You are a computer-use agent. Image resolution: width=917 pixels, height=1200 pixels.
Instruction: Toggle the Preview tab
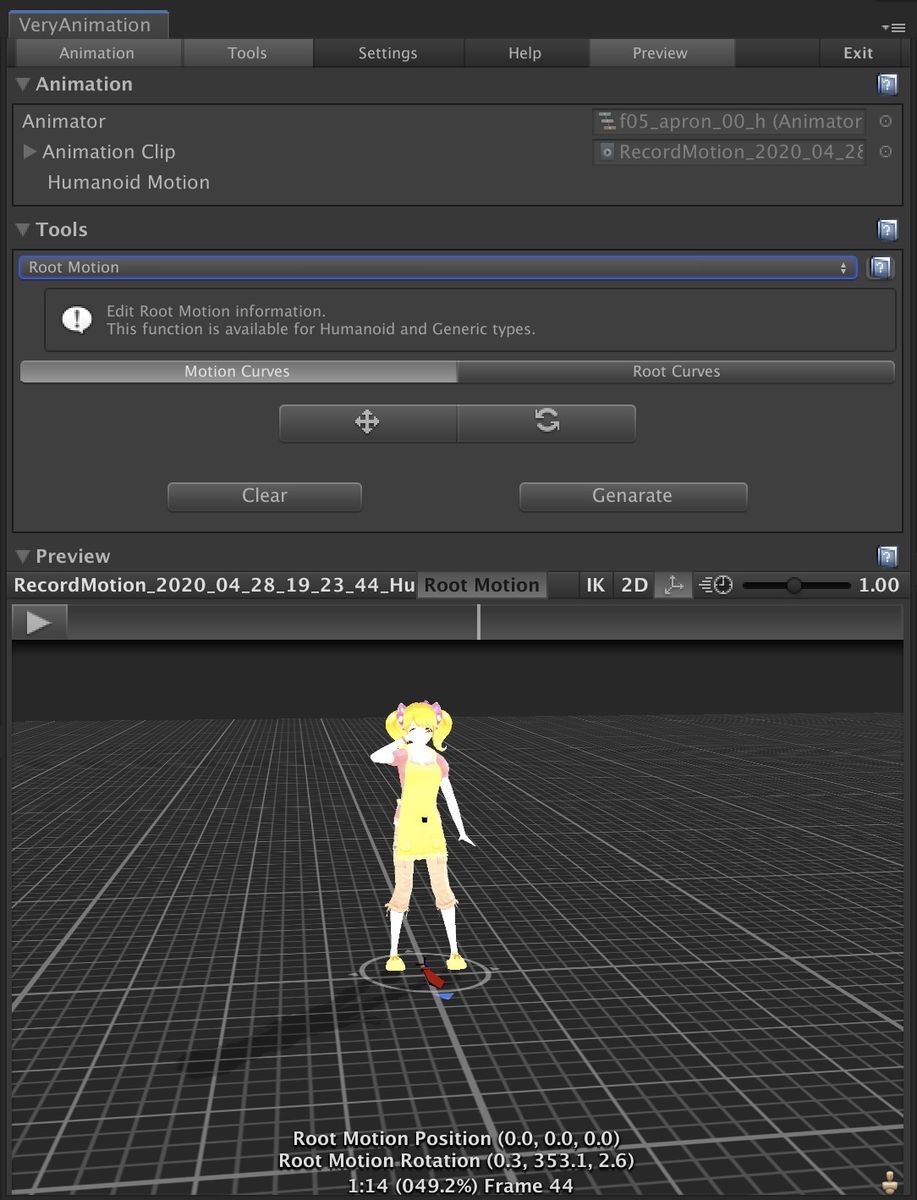pyautogui.click(x=660, y=53)
